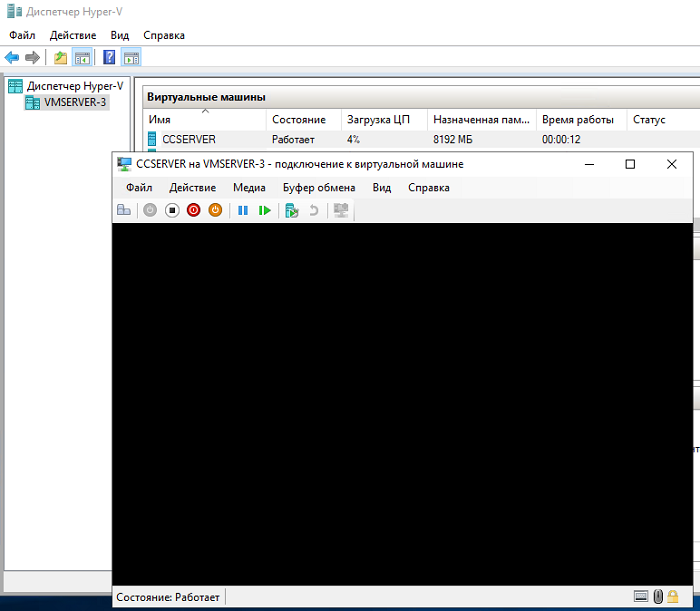Click the grayed Start VM button

(x=150, y=210)
